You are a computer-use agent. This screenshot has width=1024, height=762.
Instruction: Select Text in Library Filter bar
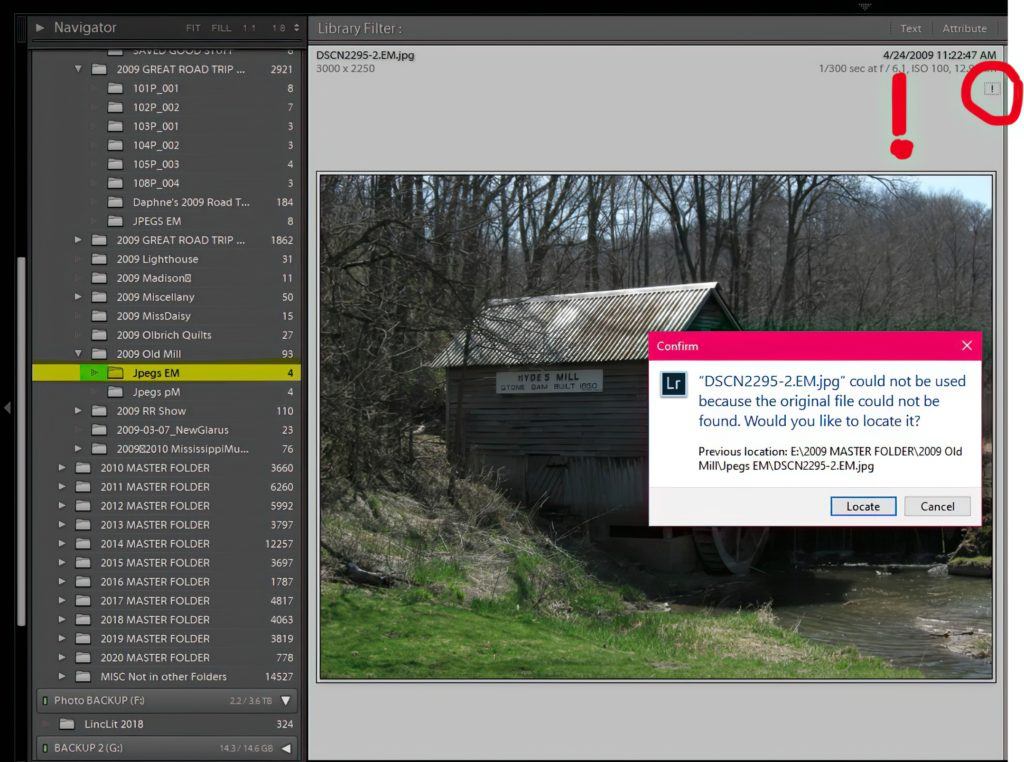point(910,29)
